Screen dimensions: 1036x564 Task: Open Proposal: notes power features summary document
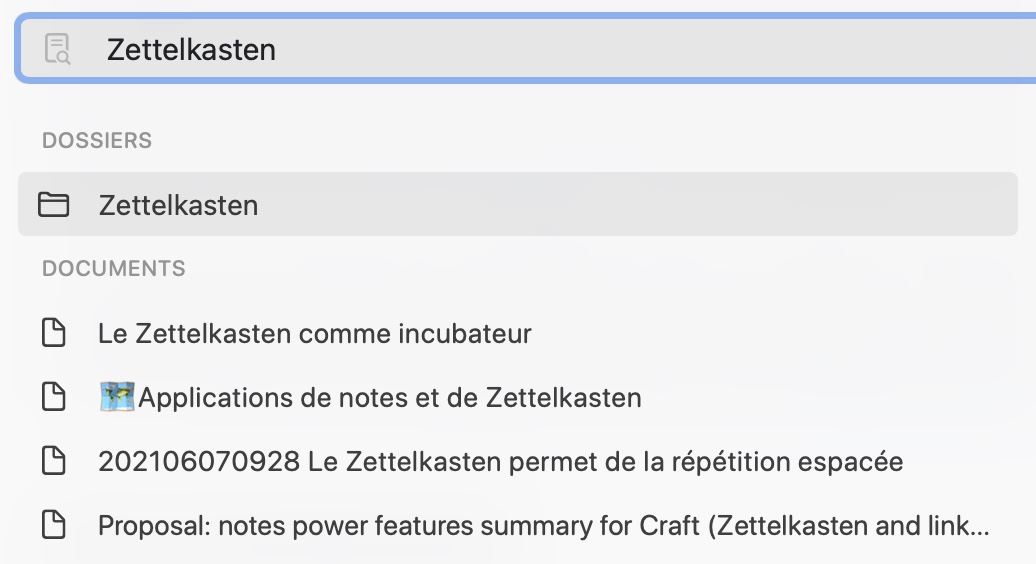(x=543, y=526)
